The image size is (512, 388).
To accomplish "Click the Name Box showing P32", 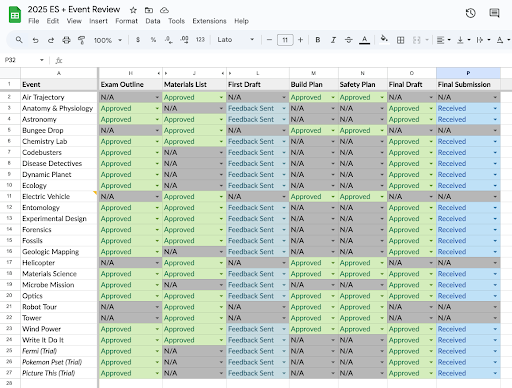I will click(x=24, y=60).
